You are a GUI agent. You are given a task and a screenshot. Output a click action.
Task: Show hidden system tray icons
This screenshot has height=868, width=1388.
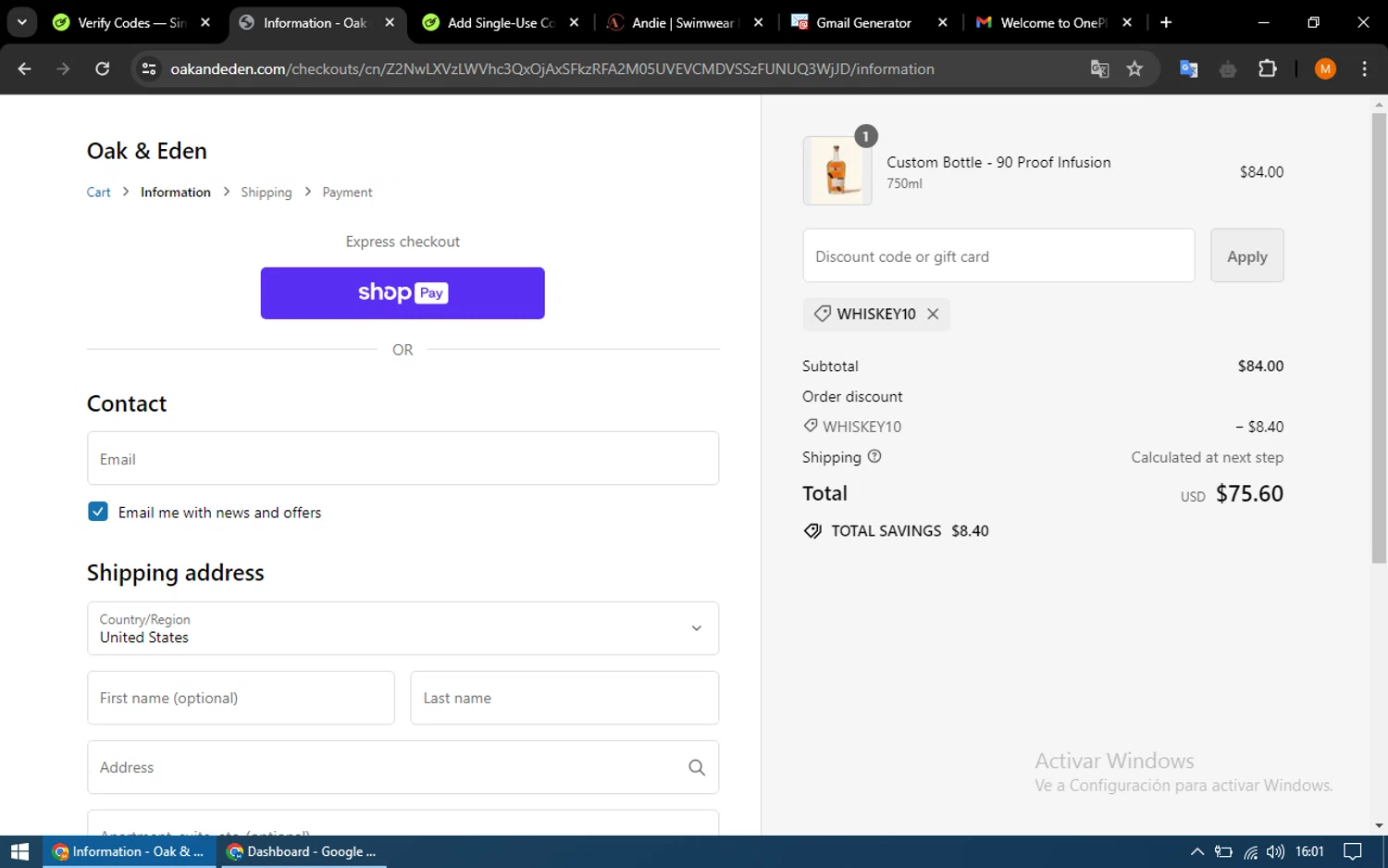click(1196, 851)
